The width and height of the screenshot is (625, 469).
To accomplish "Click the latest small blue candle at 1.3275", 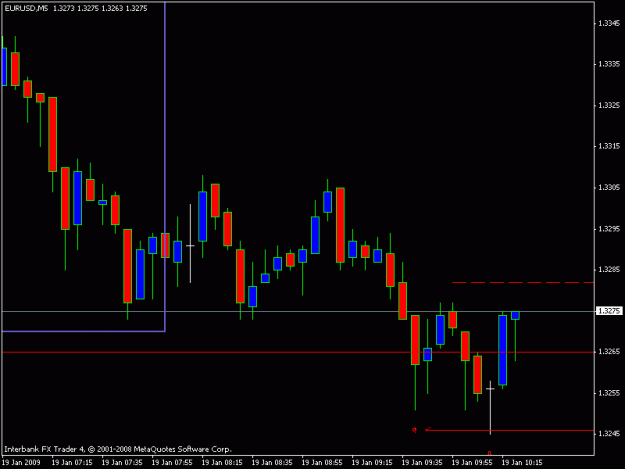I will pyautogui.click(x=515, y=315).
